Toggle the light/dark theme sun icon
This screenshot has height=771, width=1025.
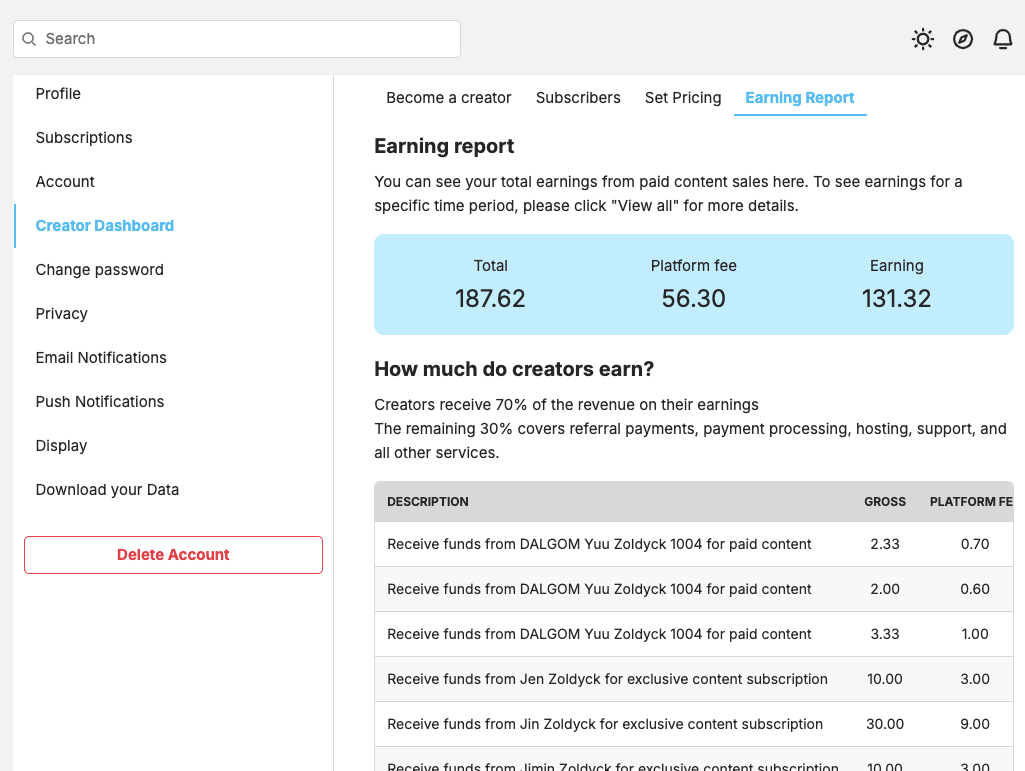922,39
